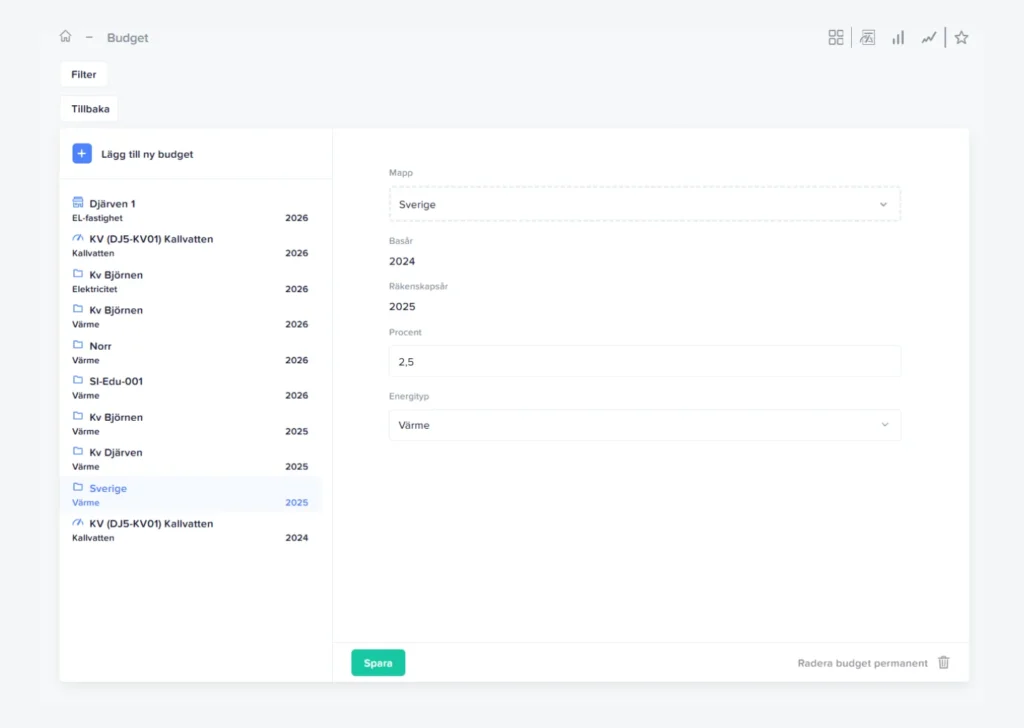
Task: Click the Filter button
Action: point(84,74)
